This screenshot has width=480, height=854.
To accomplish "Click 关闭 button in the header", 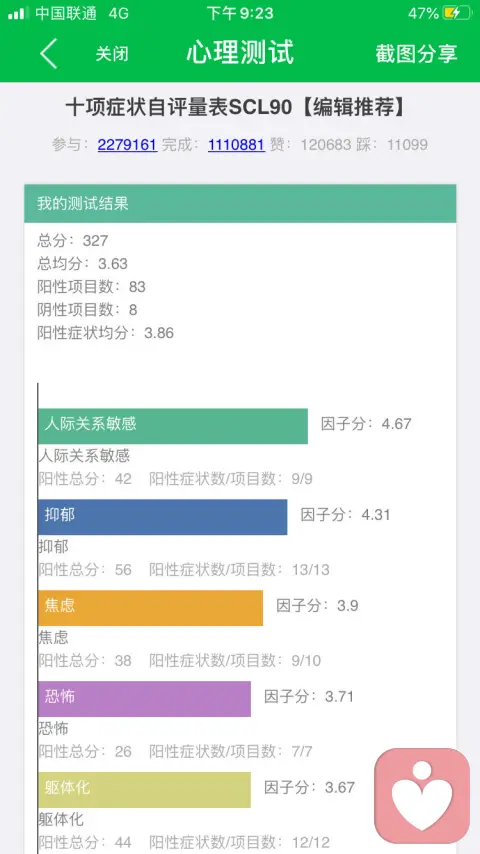I will point(112,54).
